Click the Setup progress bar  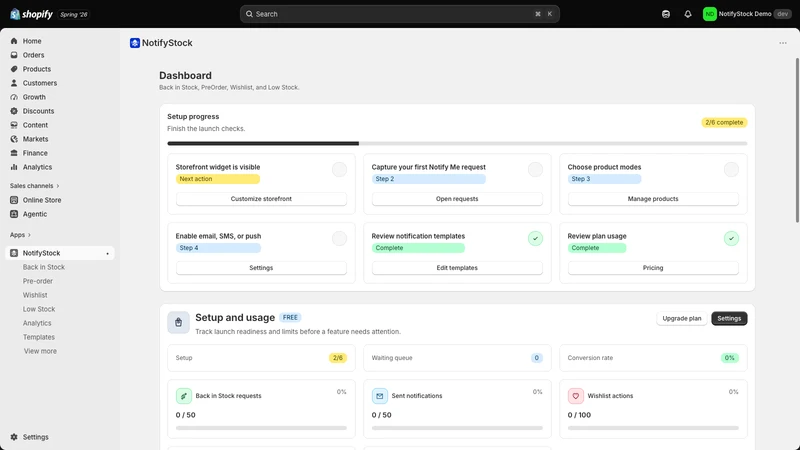[457, 143]
